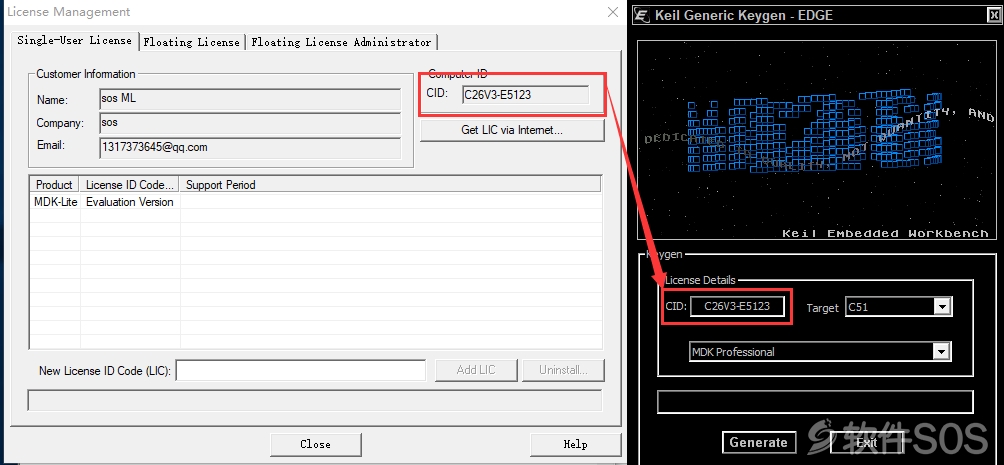Click the Get LIC via Internet button
This screenshot has height=465, width=1004.
point(512,130)
